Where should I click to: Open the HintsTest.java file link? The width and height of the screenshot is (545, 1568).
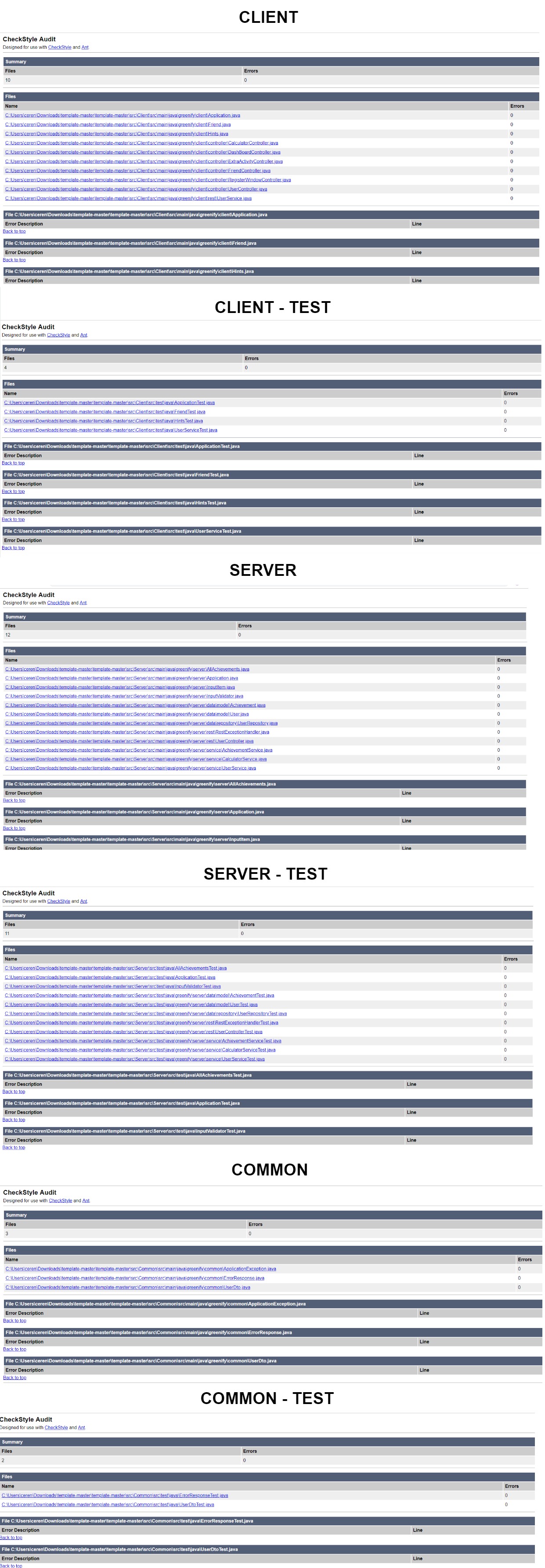coord(104,421)
